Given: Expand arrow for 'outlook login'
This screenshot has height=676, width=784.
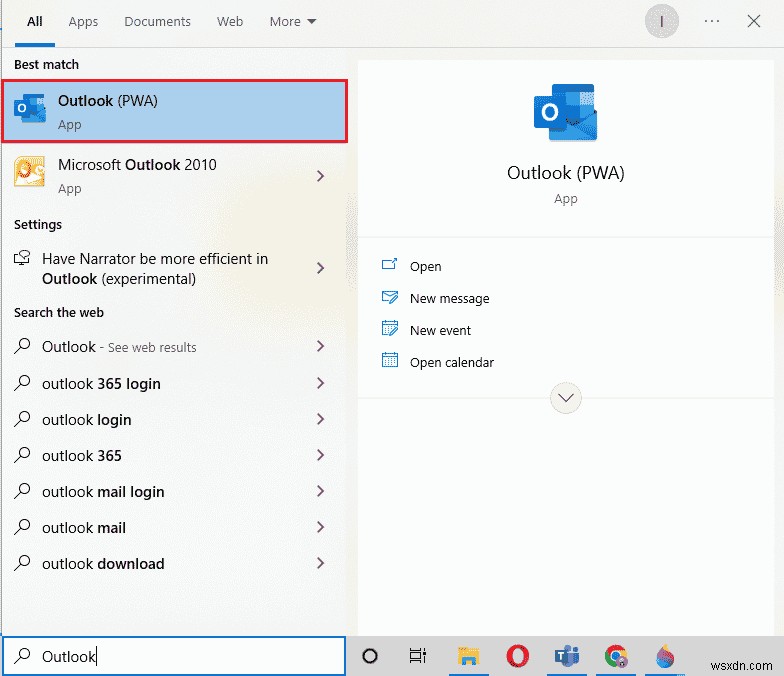Looking at the screenshot, I should [x=320, y=420].
